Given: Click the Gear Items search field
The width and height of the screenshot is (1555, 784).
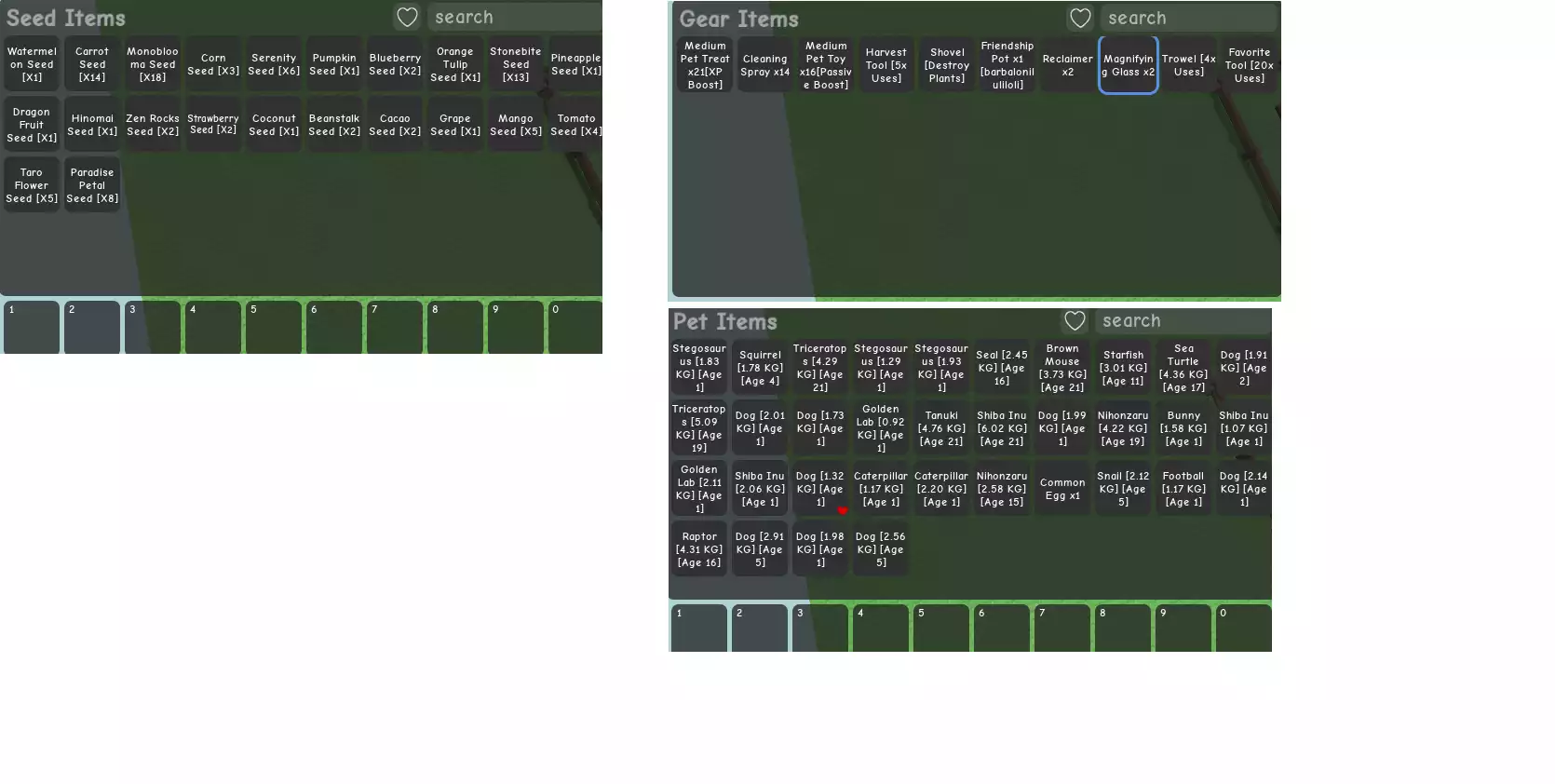Looking at the screenshot, I should click(1188, 18).
